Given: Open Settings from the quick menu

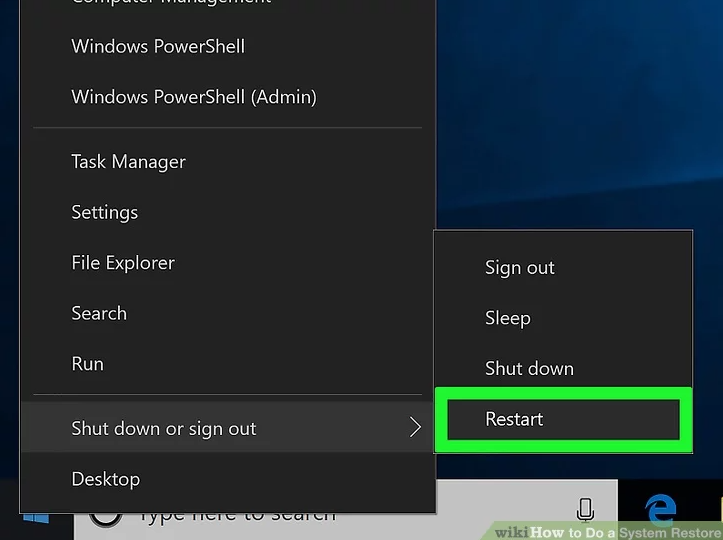Looking at the screenshot, I should 104,212.
